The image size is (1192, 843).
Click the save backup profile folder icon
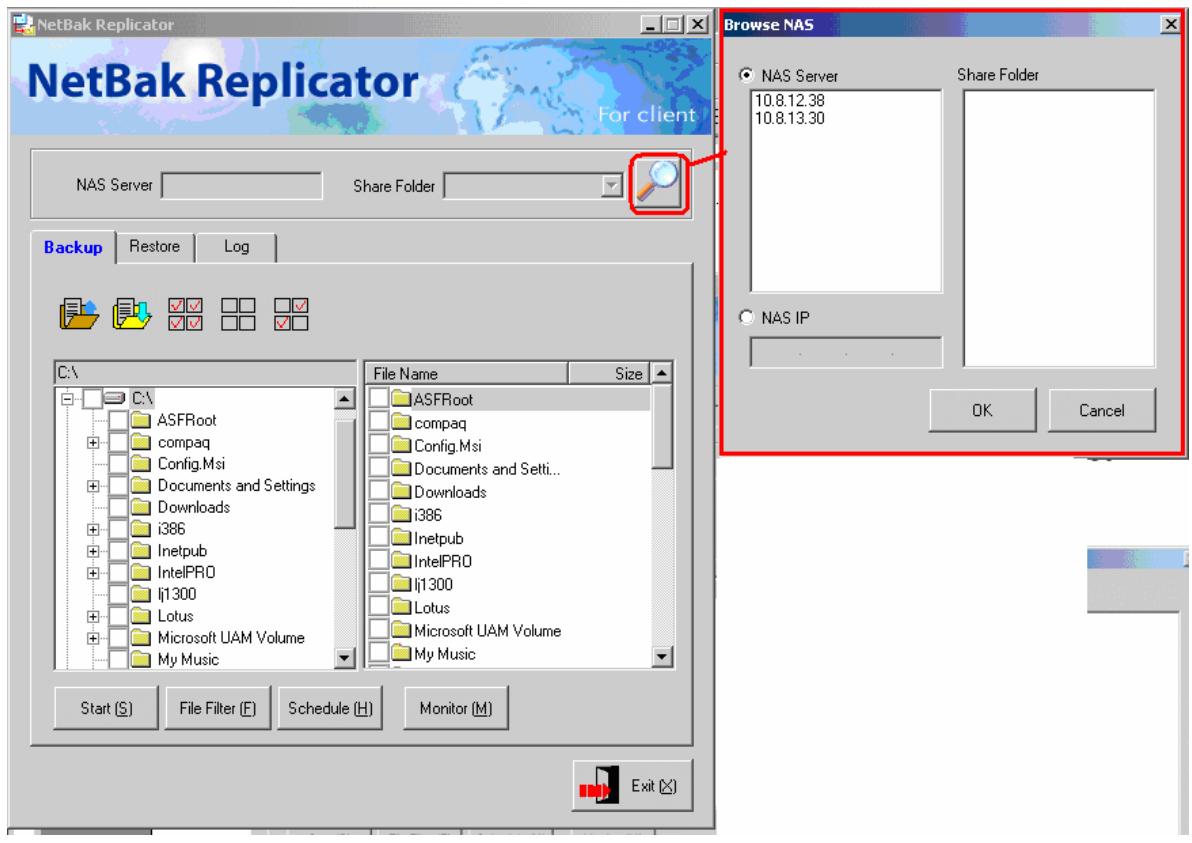click(132, 313)
